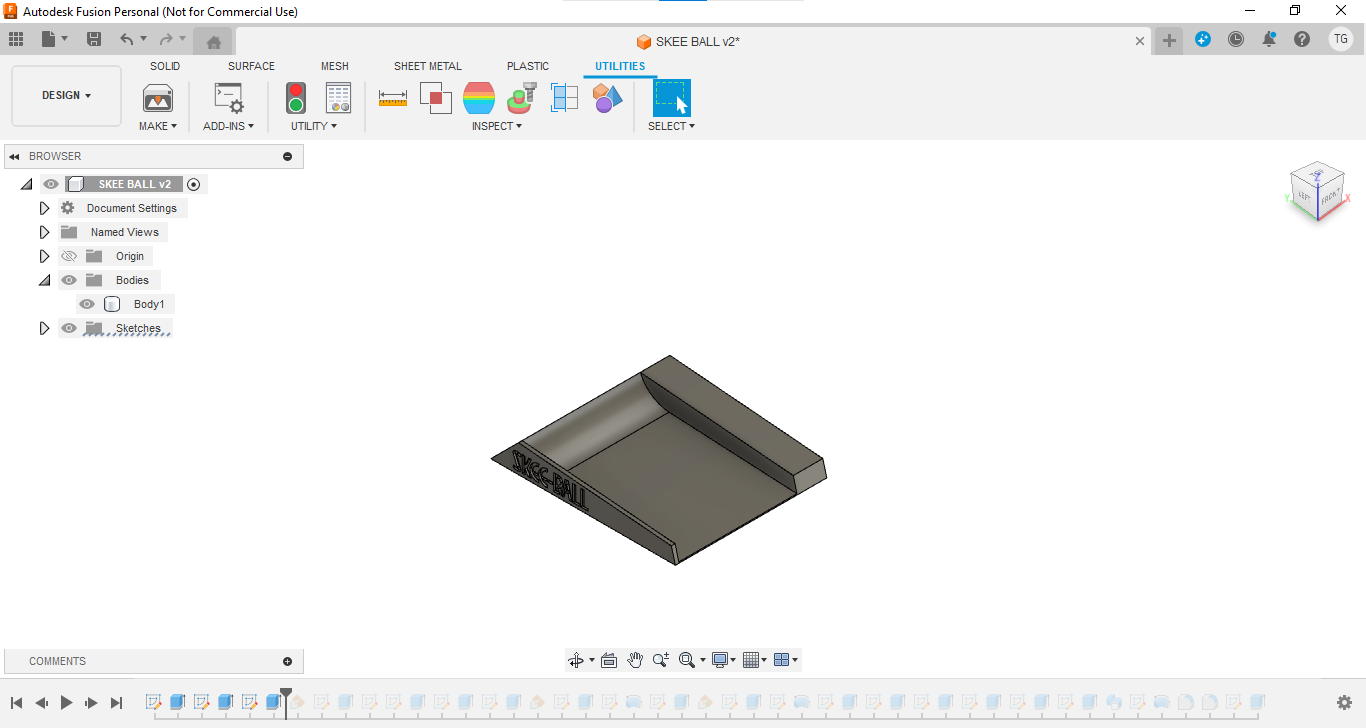Expand the COMMENTS panel plus button
Screen dimensions: 1366x728
tap(288, 661)
